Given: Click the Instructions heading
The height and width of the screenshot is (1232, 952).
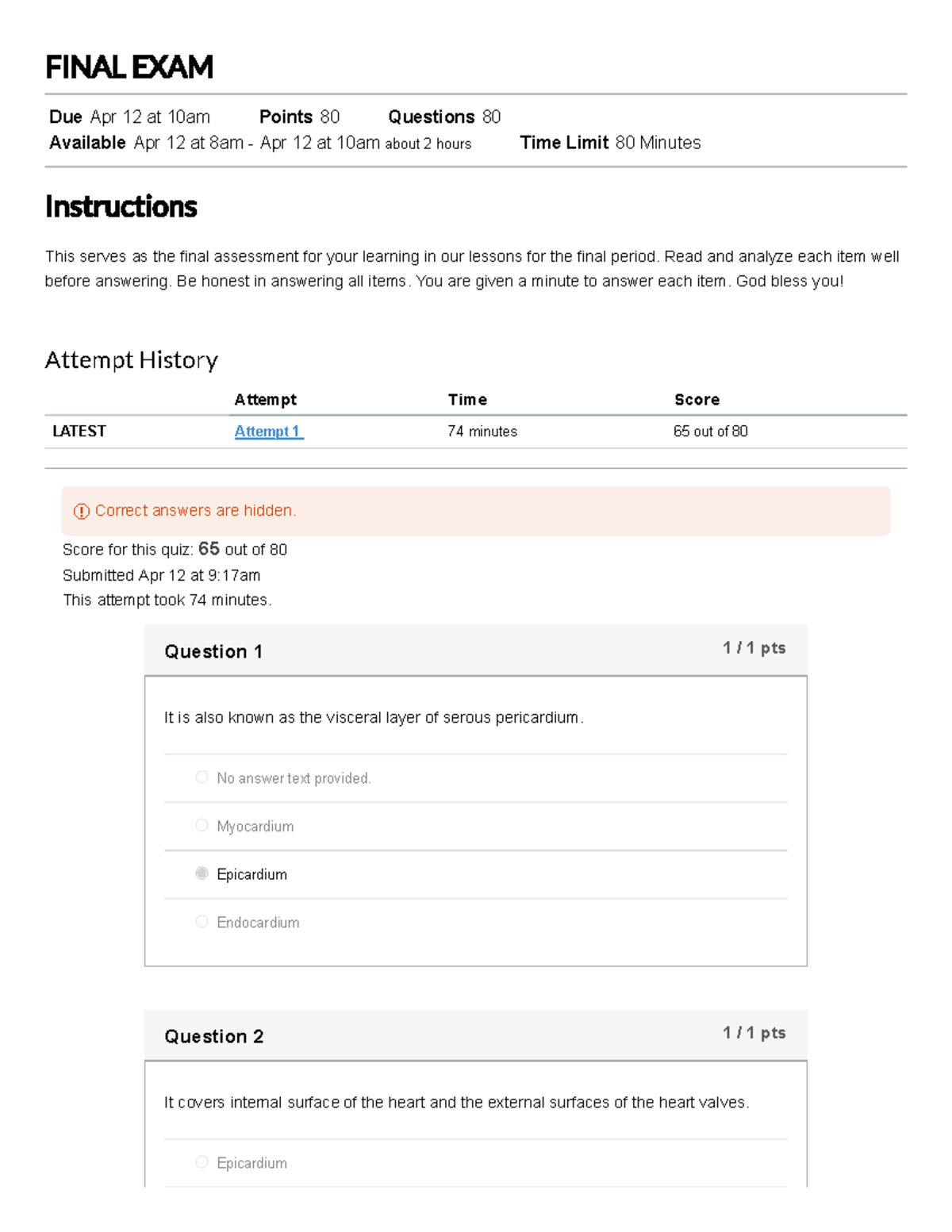Looking at the screenshot, I should click(121, 207).
